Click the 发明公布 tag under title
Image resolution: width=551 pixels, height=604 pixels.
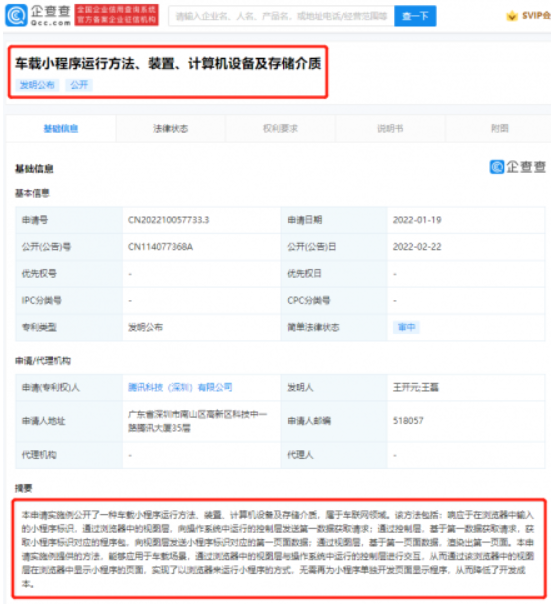point(37,85)
